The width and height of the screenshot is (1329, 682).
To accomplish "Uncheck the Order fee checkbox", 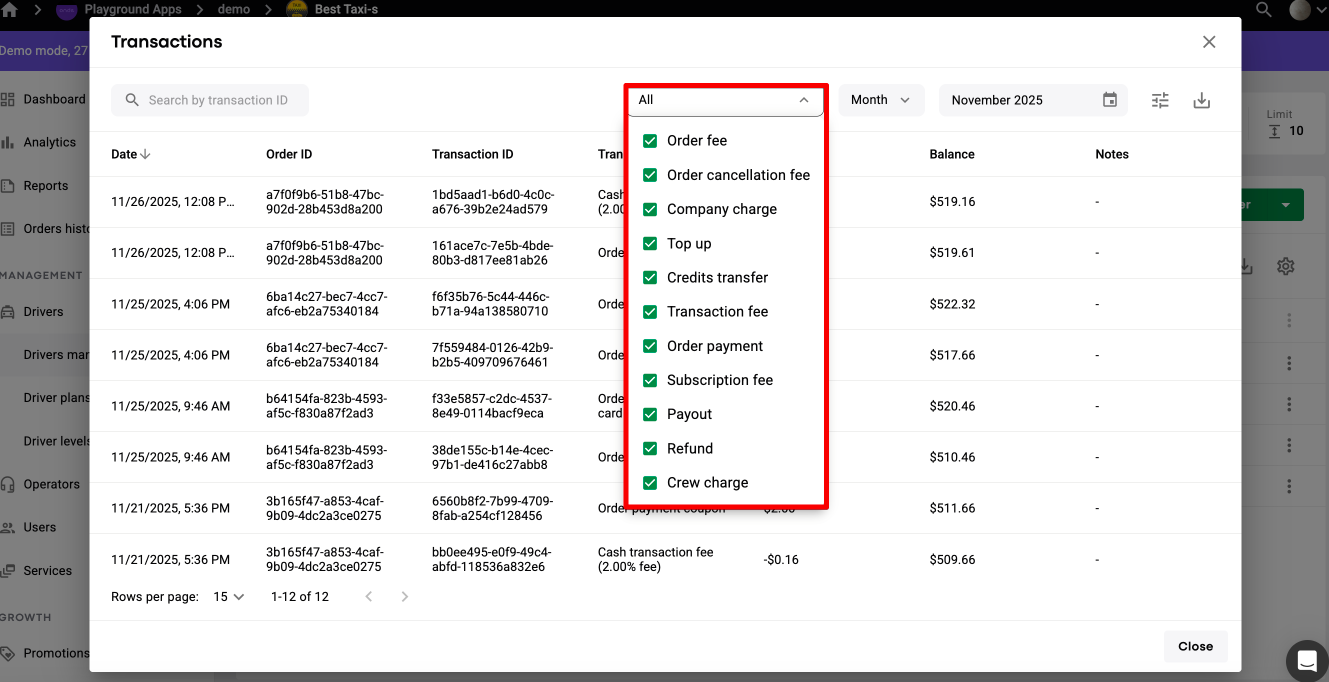I will [x=650, y=141].
